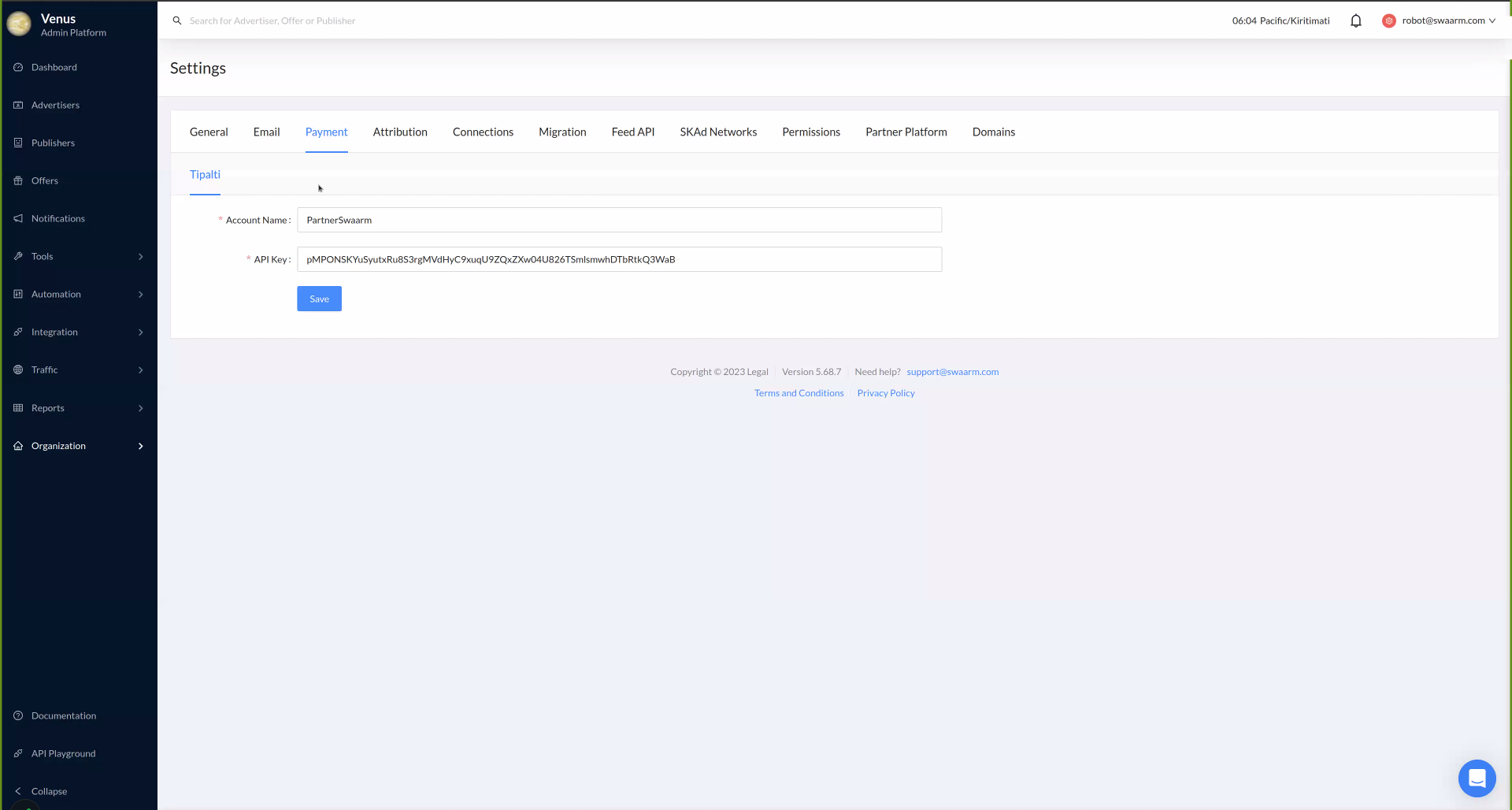Open robot@swaarm.com account dropdown
This screenshot has height=810, width=1512.
[x=1442, y=20]
